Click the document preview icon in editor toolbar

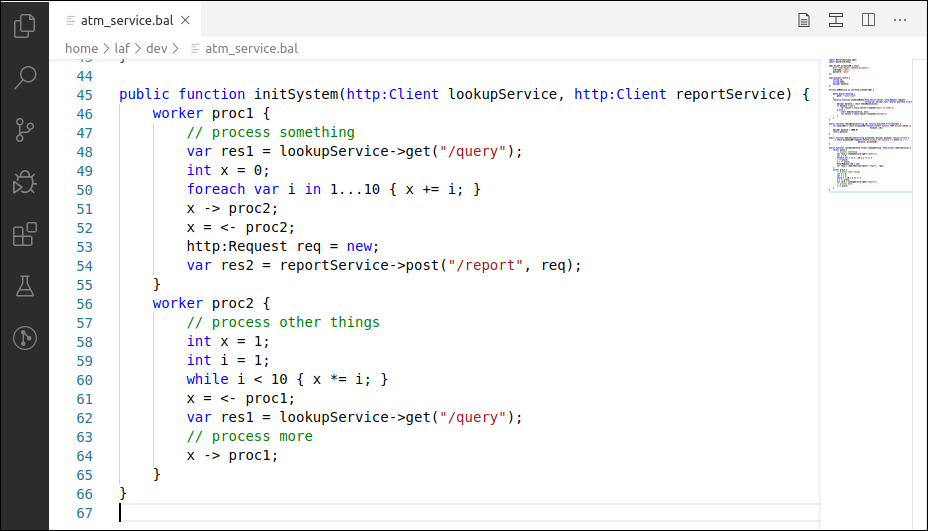(x=804, y=20)
